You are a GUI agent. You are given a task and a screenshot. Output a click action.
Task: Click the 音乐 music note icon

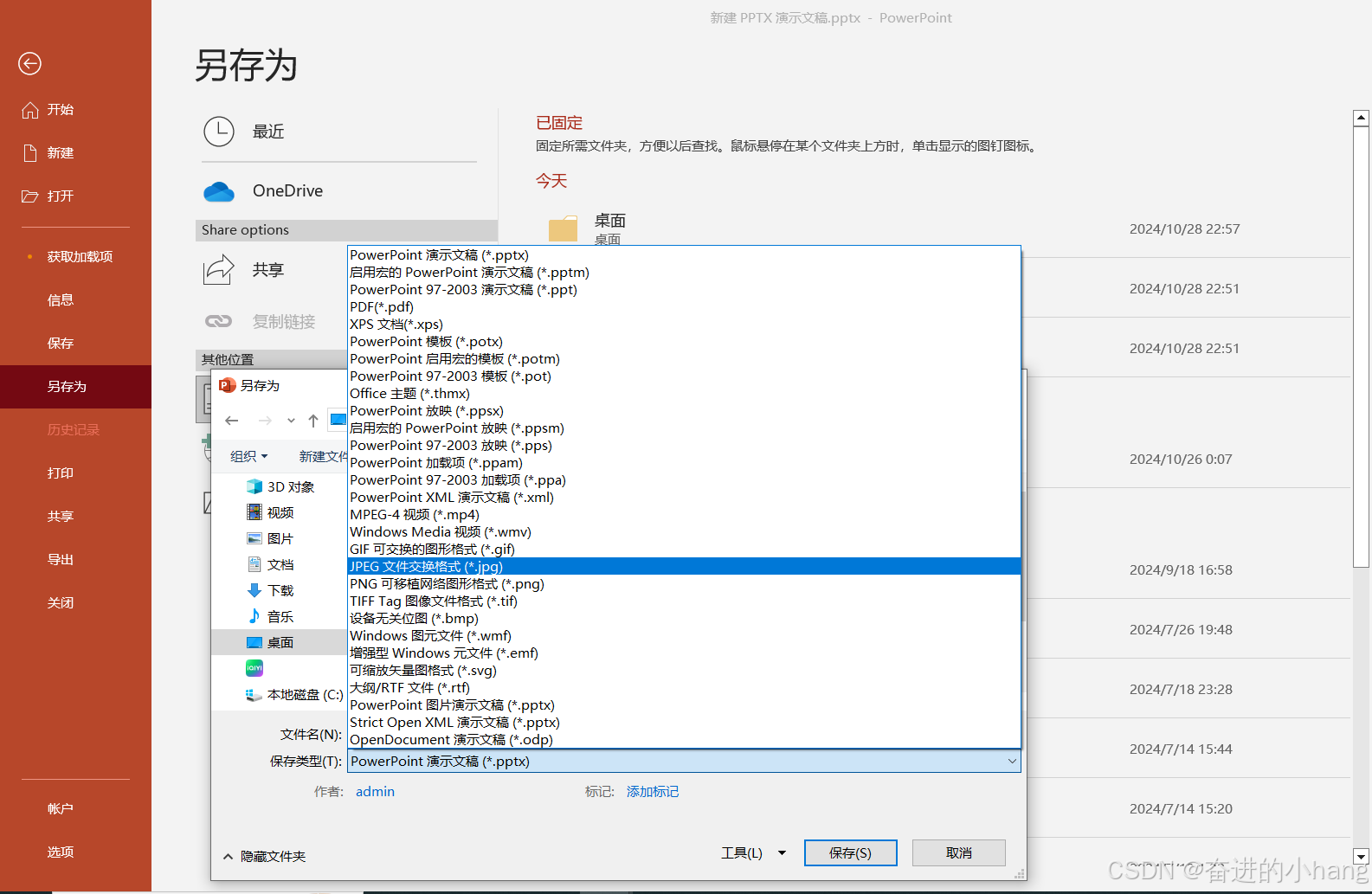point(254,616)
